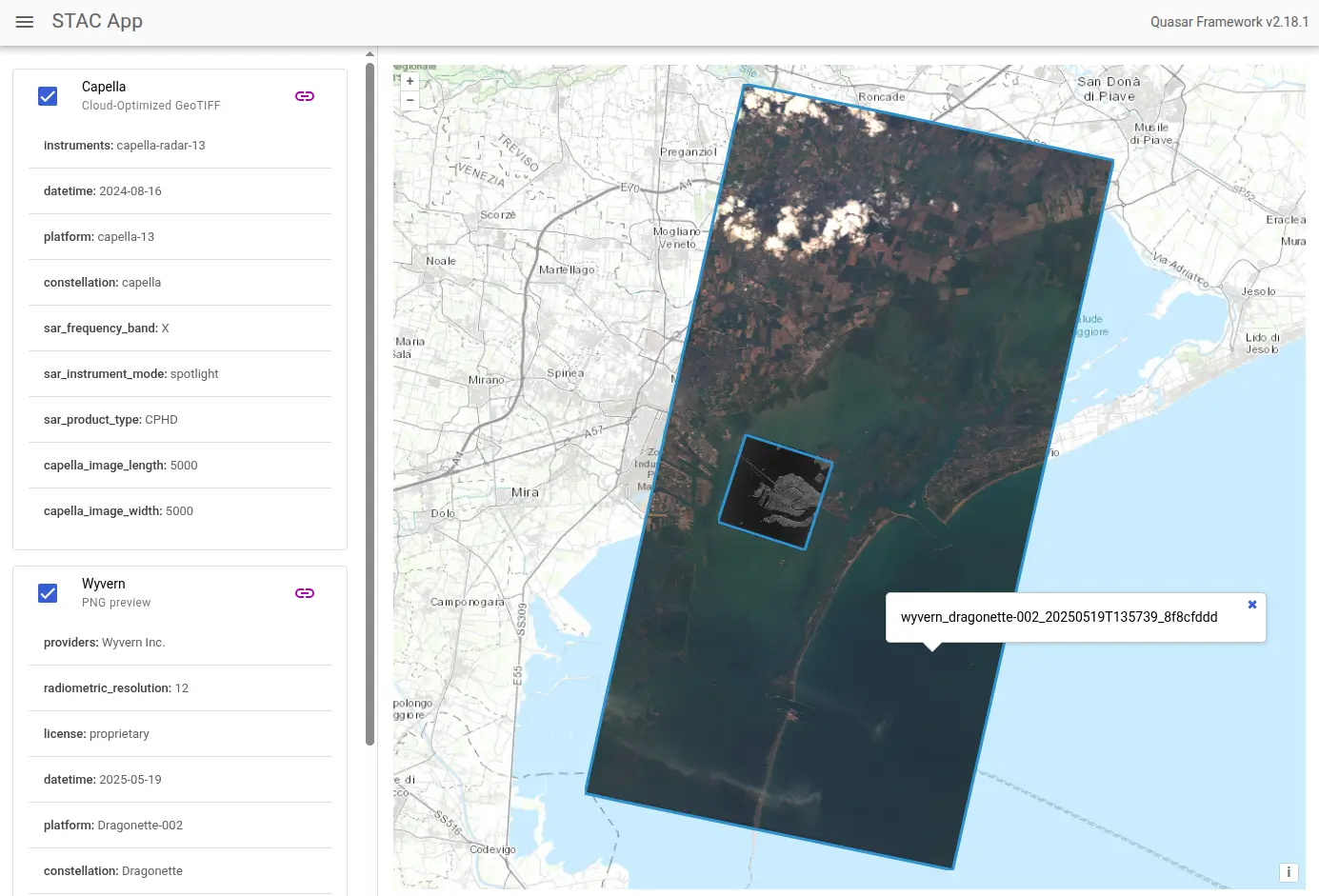Open map attribution info button
This screenshot has width=1319, height=896.
click(x=1289, y=872)
